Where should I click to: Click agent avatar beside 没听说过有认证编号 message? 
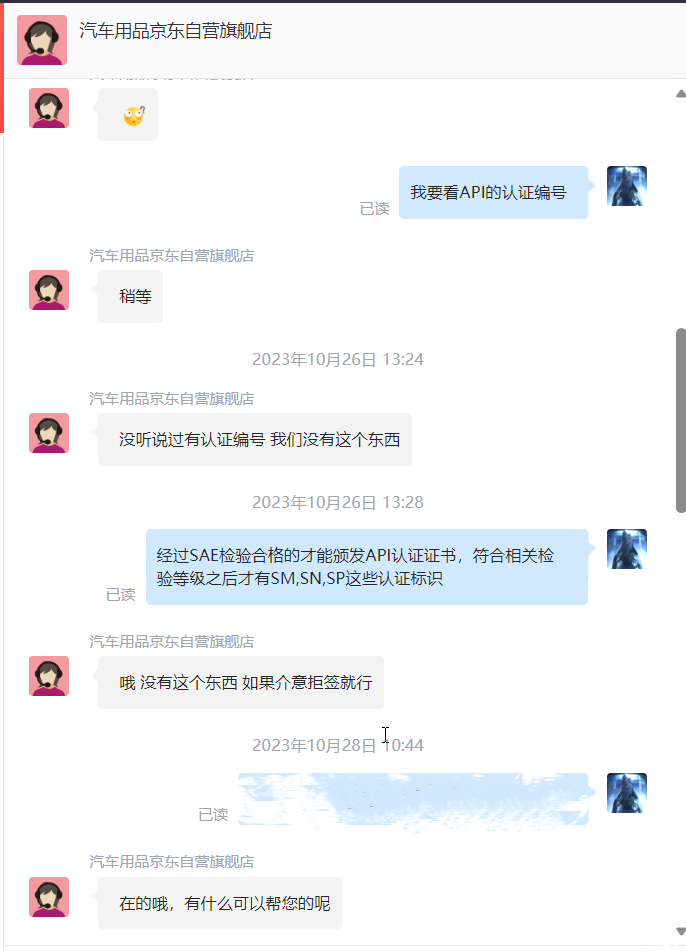pyautogui.click(x=49, y=433)
